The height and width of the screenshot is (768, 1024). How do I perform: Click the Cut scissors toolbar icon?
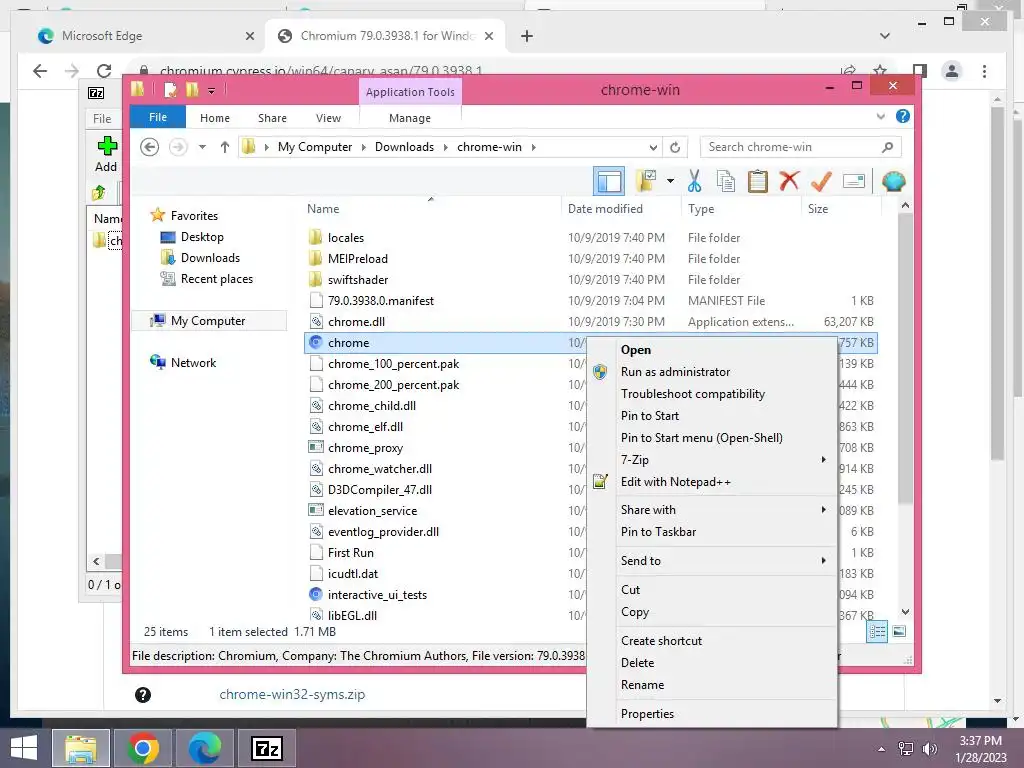tap(694, 181)
